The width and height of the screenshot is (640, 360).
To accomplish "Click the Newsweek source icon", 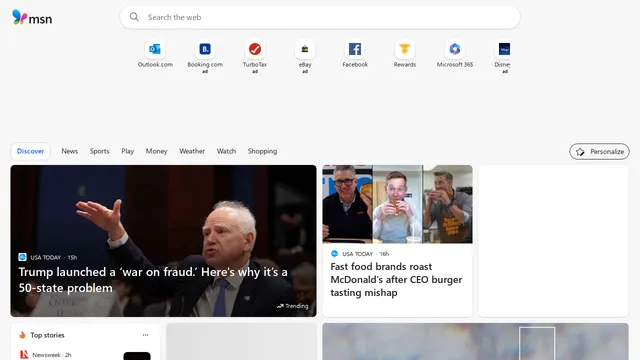I will (x=24, y=355).
